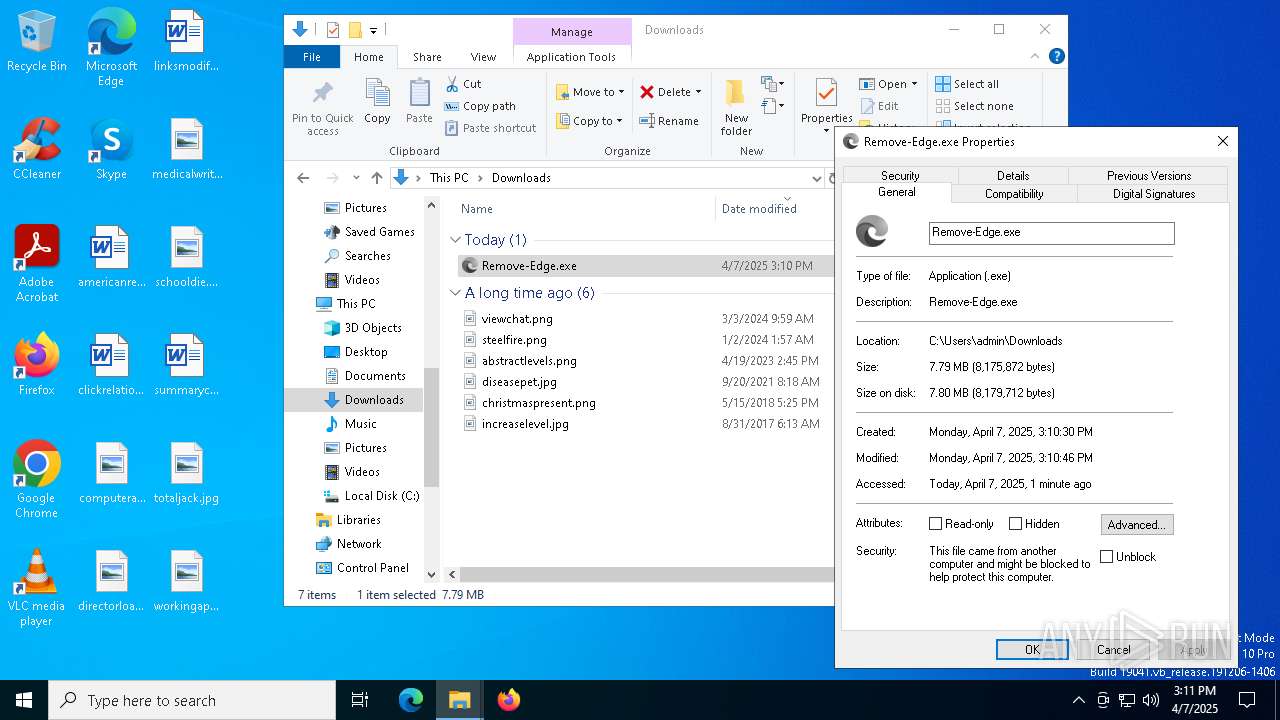Click the Paste icon in Clipboard group

point(419,94)
